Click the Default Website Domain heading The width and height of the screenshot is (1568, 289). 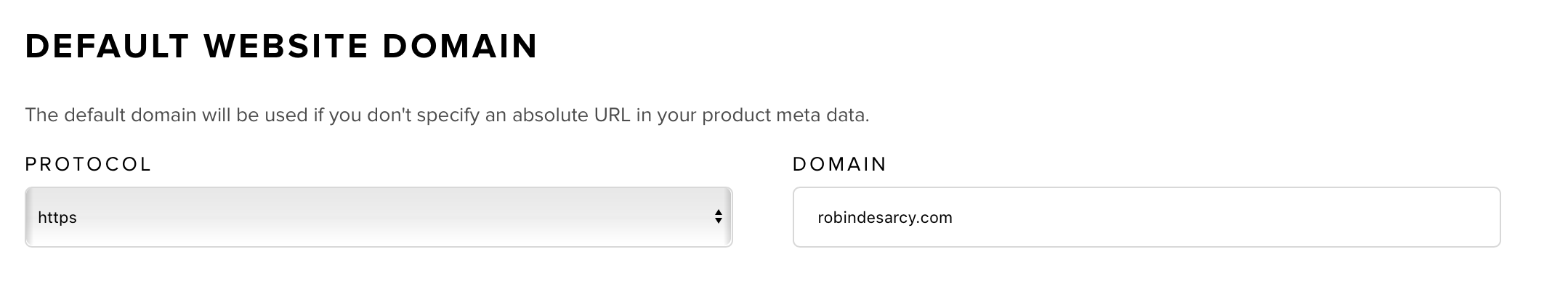pos(281,46)
